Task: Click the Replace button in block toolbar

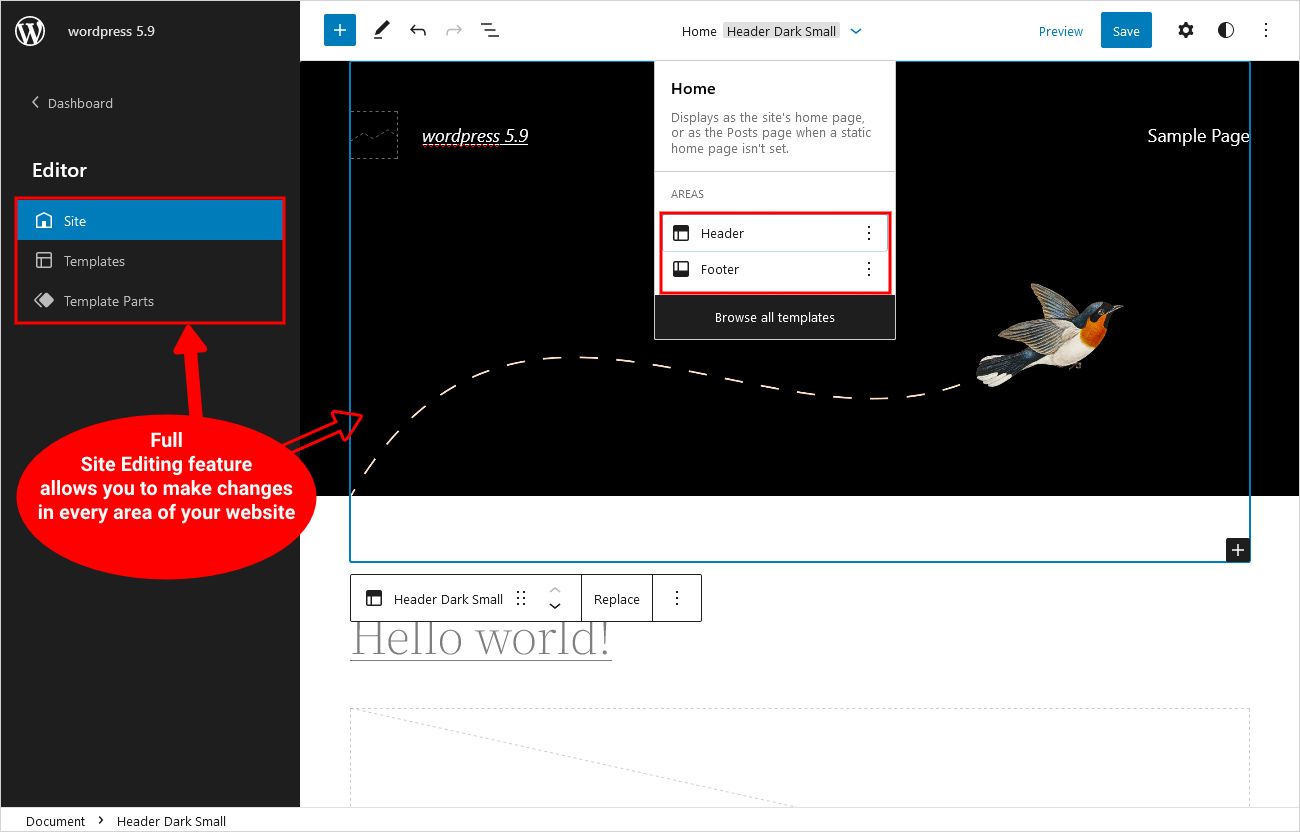Action: 616,599
